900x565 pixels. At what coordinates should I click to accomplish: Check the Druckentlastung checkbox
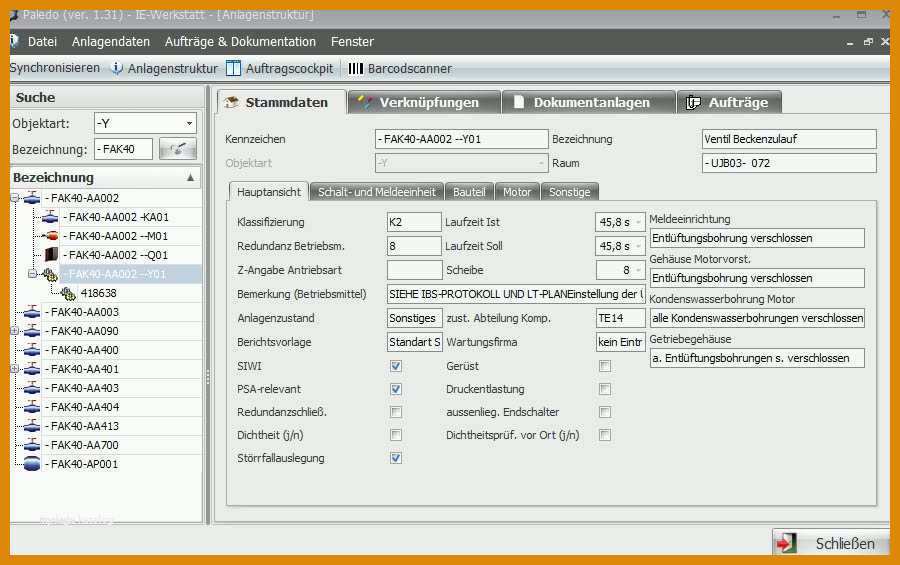click(605, 389)
